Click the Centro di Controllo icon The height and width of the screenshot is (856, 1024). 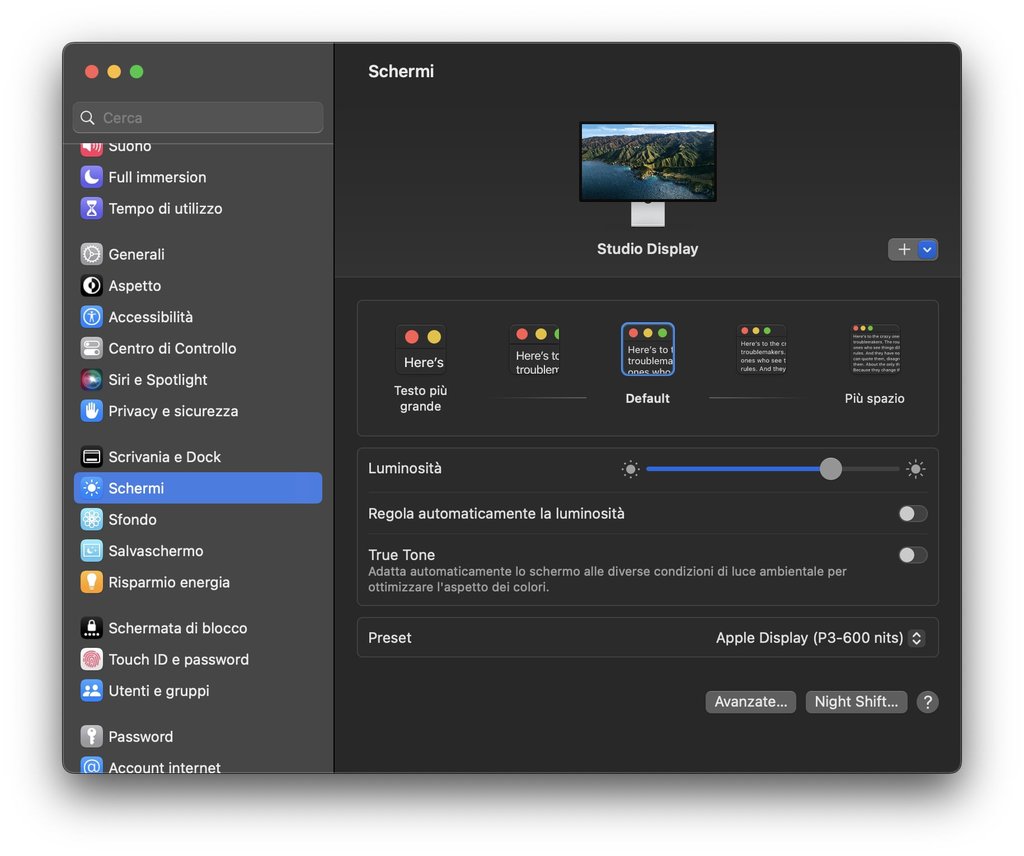pyautogui.click(x=91, y=348)
